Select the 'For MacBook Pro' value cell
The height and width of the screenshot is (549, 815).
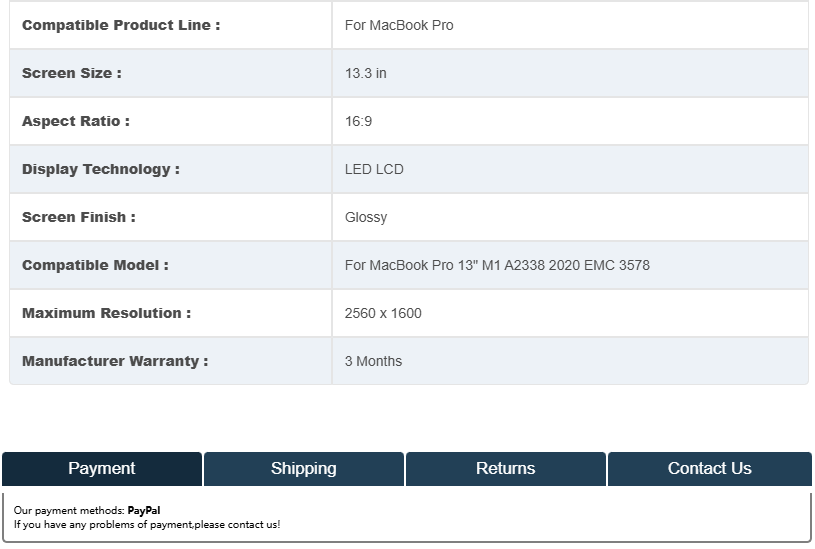[x=399, y=25]
